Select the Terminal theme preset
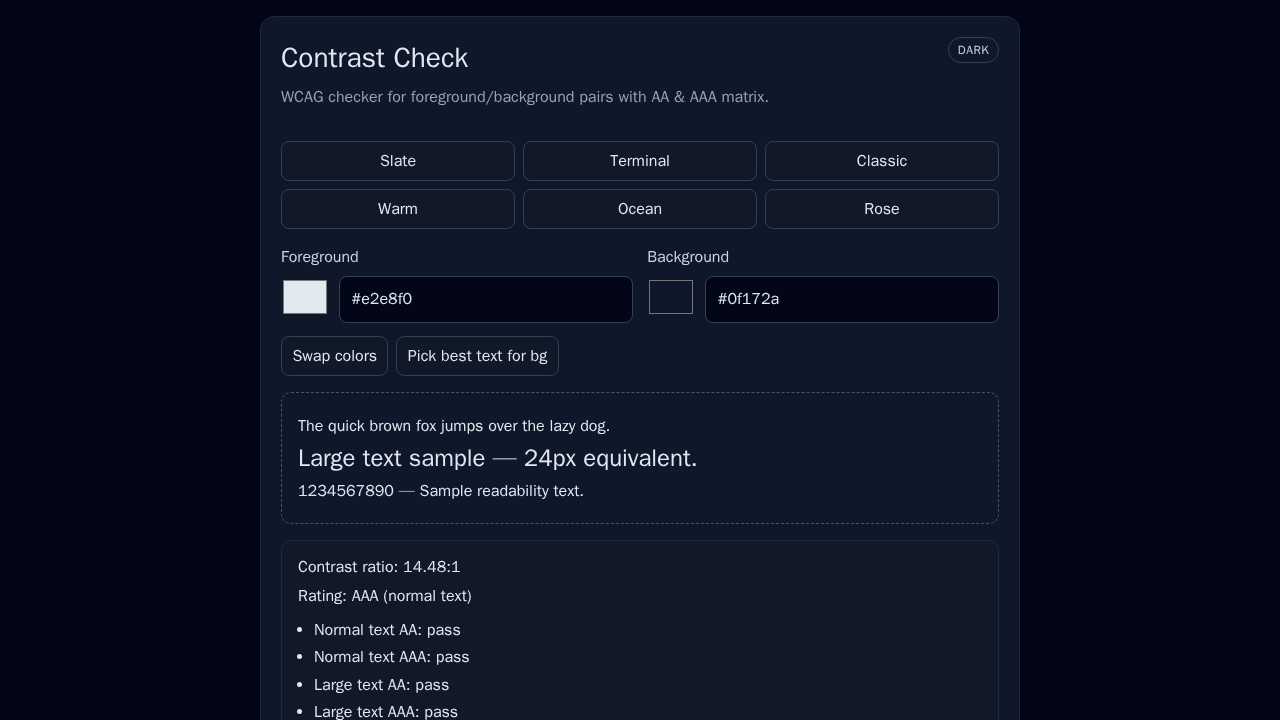The width and height of the screenshot is (1280, 720). pyautogui.click(x=639, y=161)
